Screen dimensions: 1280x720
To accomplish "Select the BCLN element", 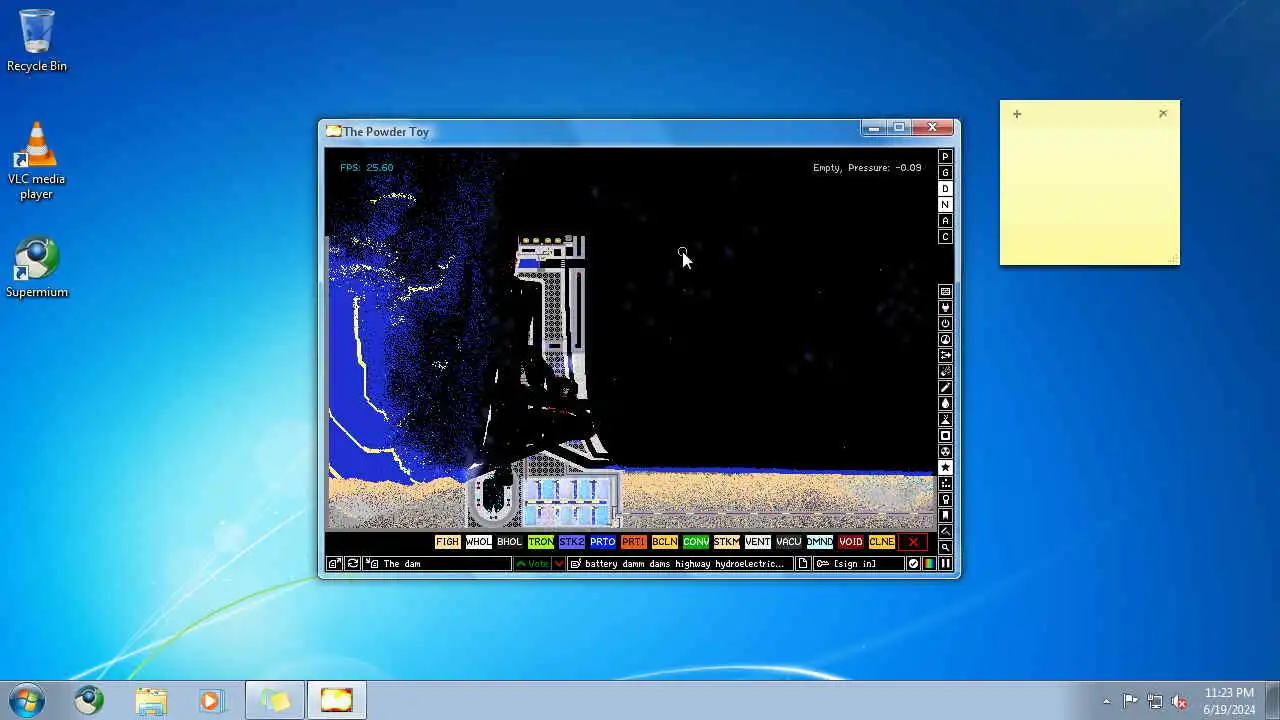I will tap(664, 542).
